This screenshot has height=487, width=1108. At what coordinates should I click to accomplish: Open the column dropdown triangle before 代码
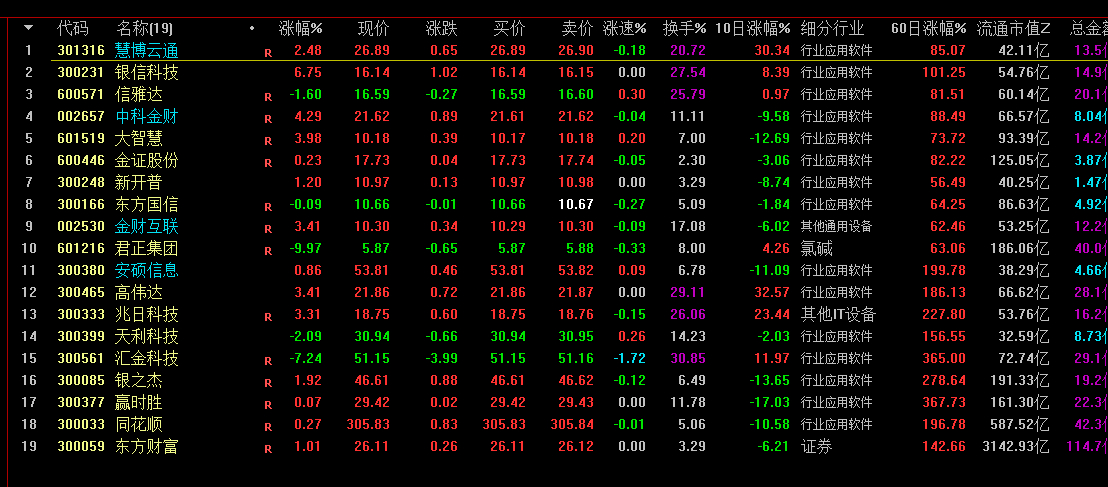(28, 28)
